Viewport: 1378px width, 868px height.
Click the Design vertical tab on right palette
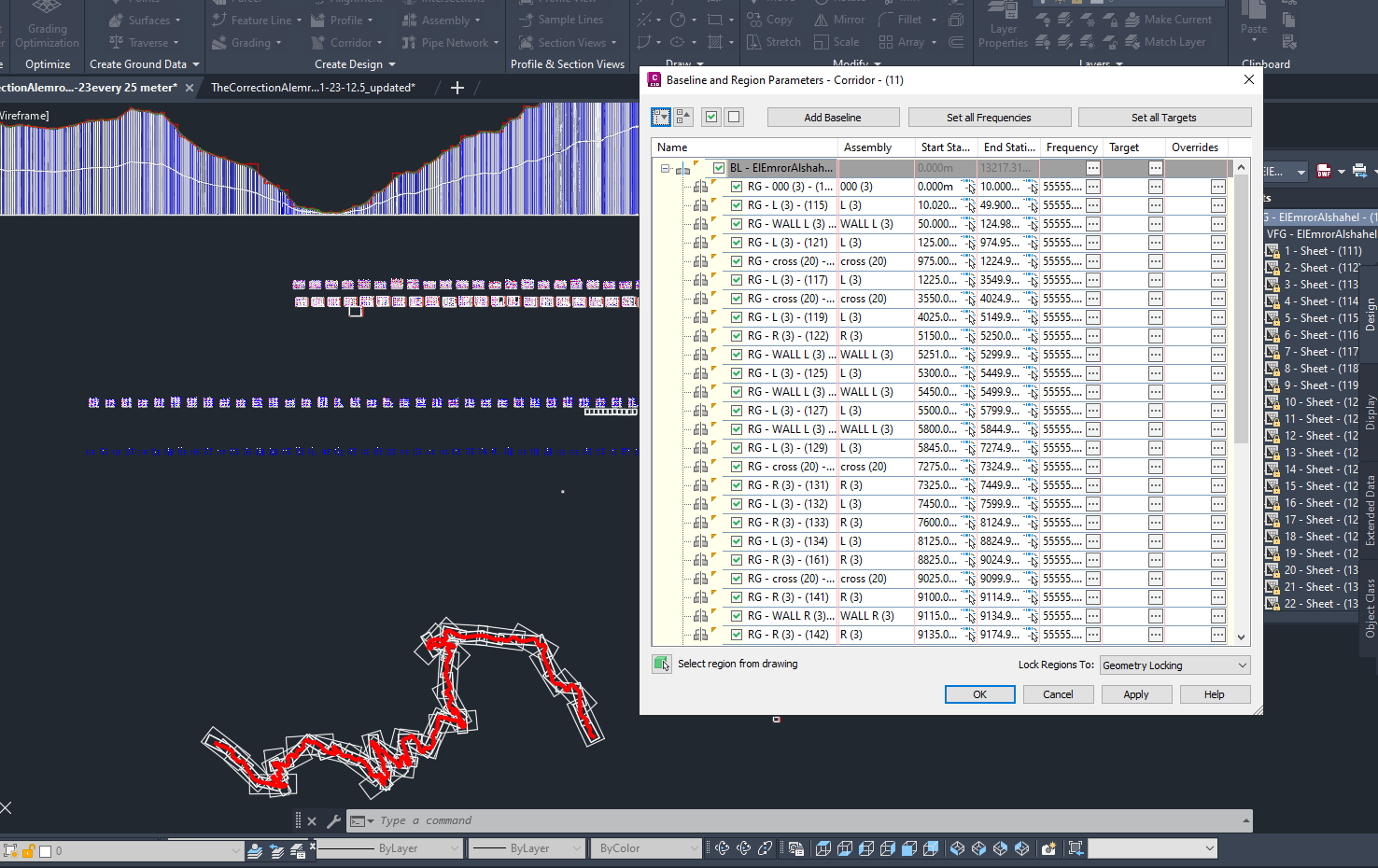click(x=1370, y=315)
